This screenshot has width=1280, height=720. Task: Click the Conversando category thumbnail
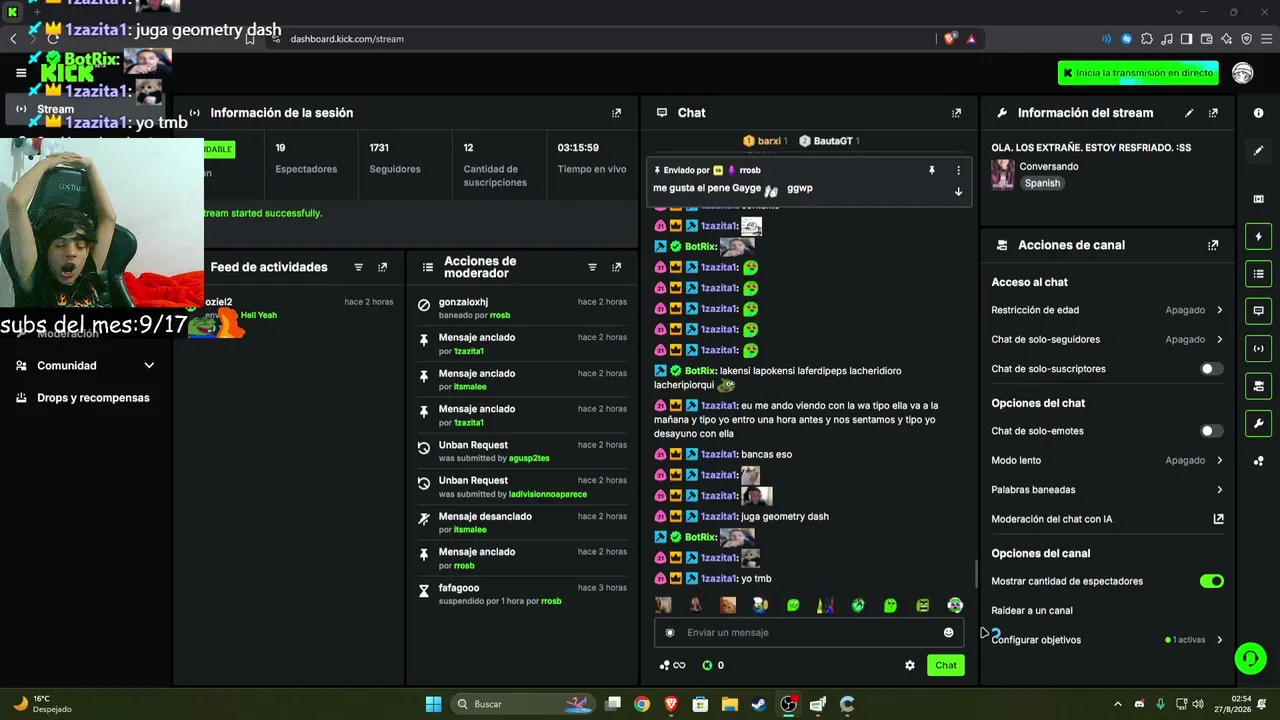[1002, 174]
